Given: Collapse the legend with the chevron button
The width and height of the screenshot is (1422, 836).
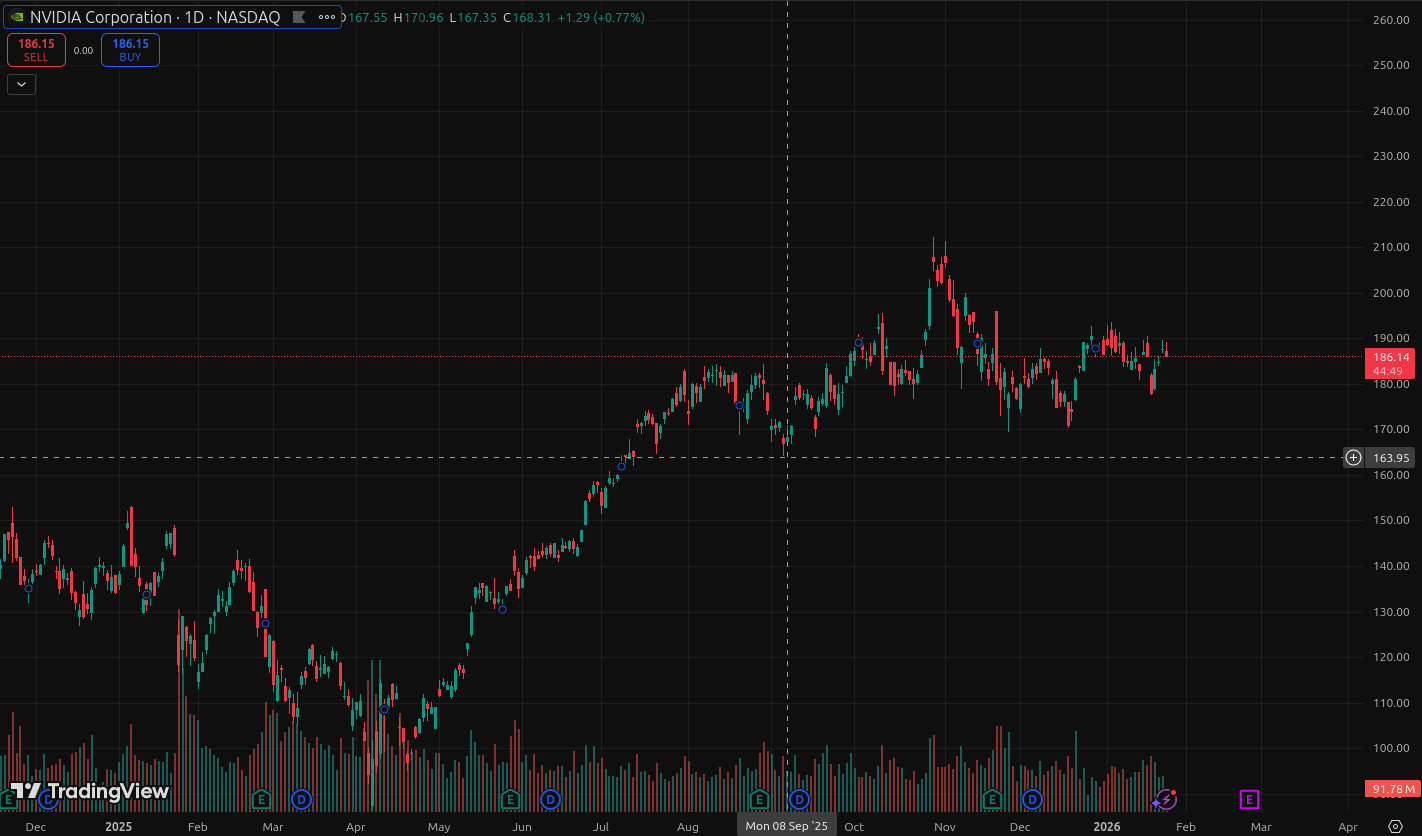Looking at the screenshot, I should click(x=21, y=84).
